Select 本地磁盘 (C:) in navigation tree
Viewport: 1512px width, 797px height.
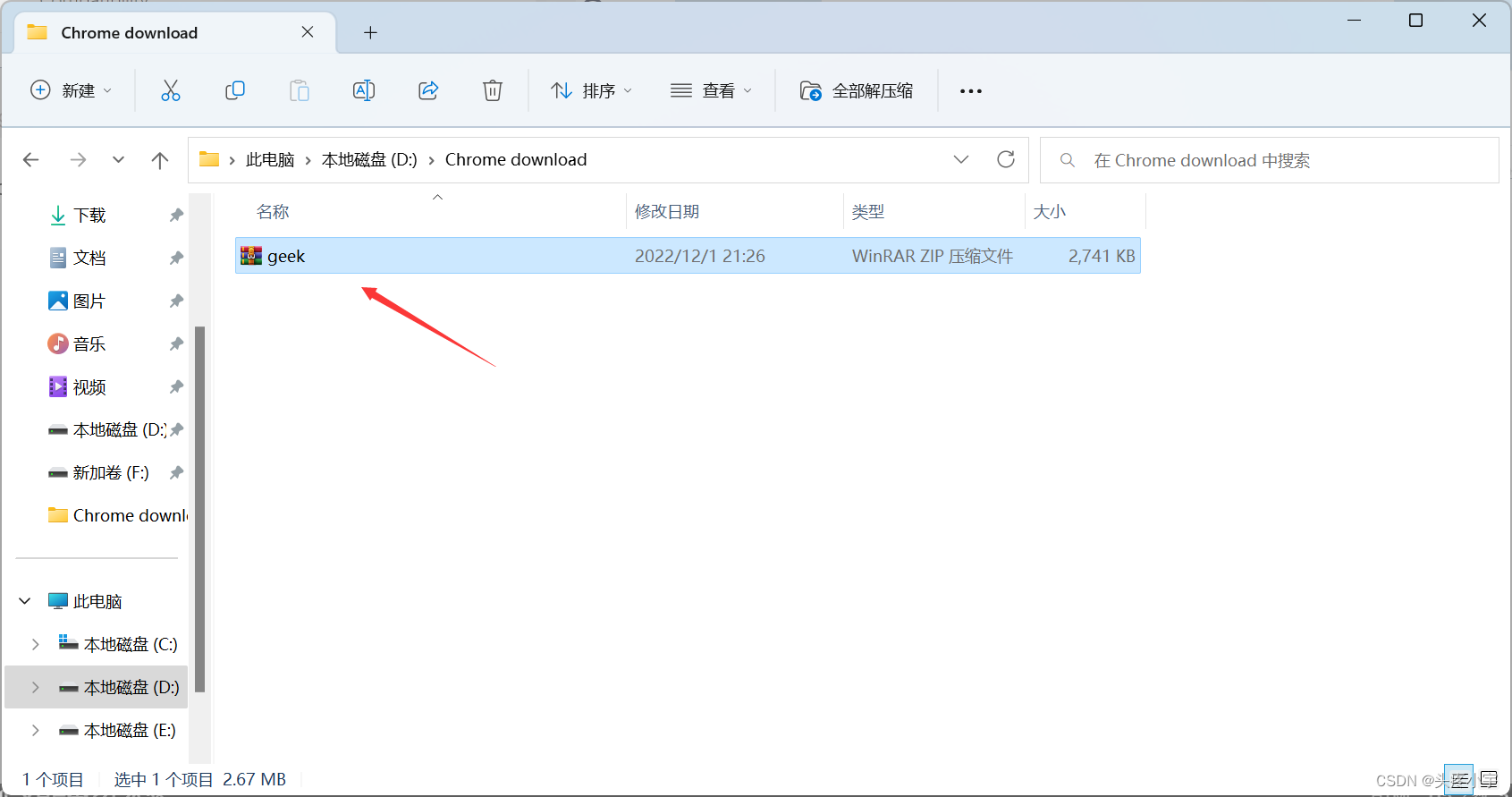coord(131,645)
